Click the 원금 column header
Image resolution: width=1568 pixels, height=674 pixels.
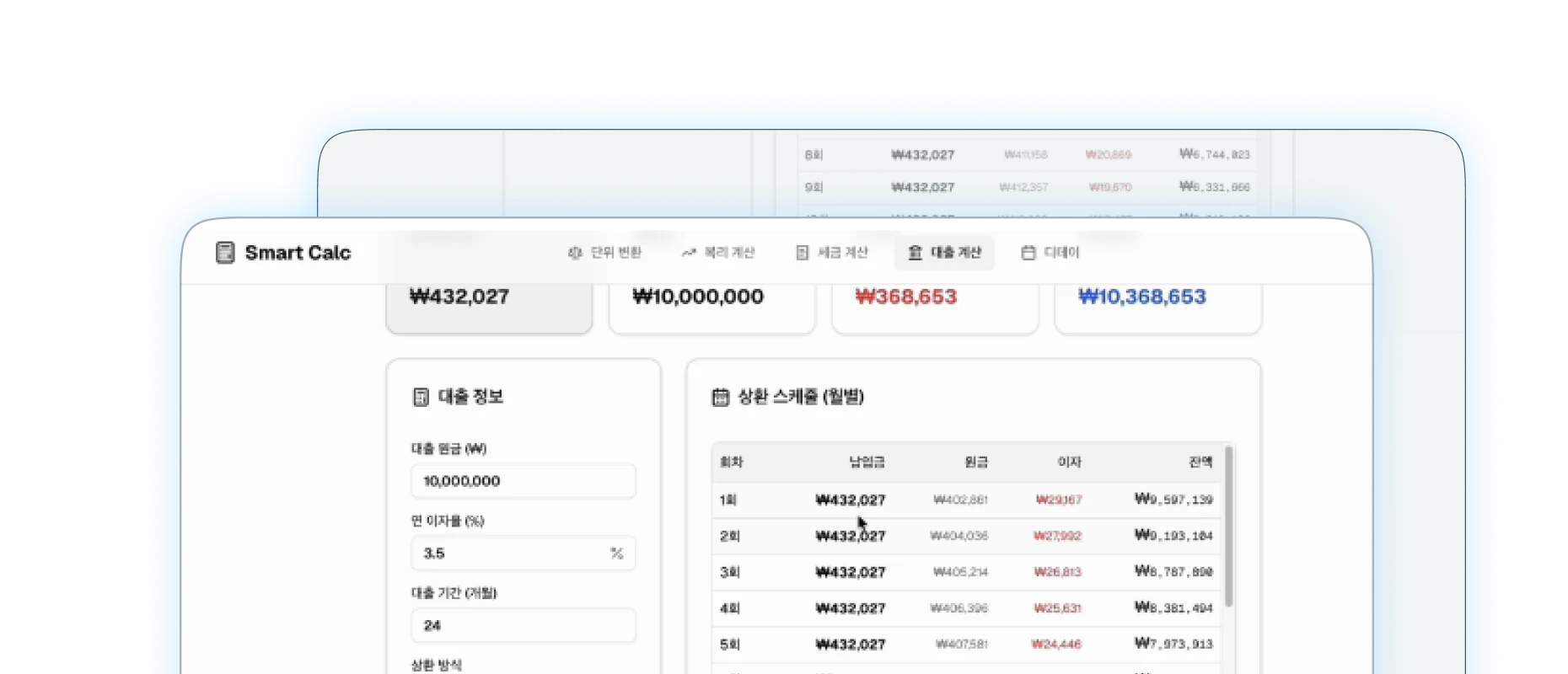[x=976, y=462]
